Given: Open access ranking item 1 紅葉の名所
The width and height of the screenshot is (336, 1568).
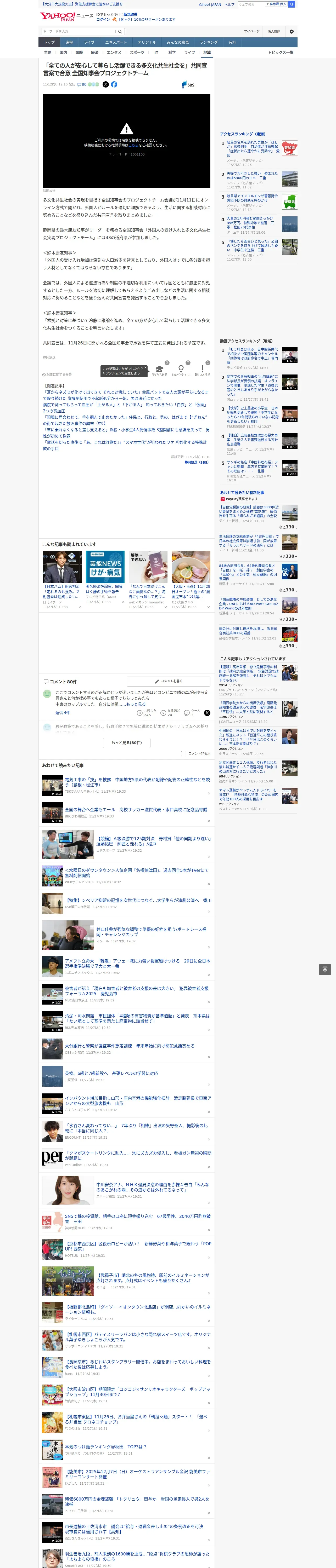Looking at the screenshot, I should tap(253, 149).
